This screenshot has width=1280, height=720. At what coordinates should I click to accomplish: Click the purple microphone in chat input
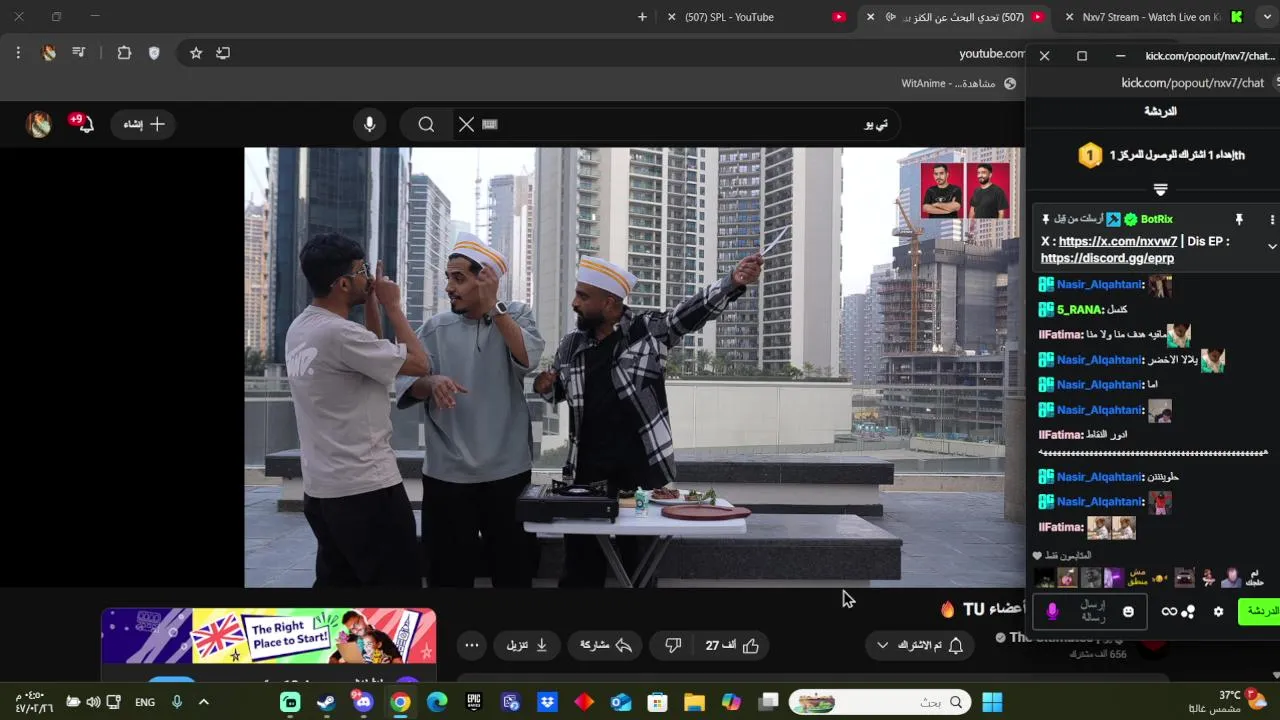[x=1052, y=611]
